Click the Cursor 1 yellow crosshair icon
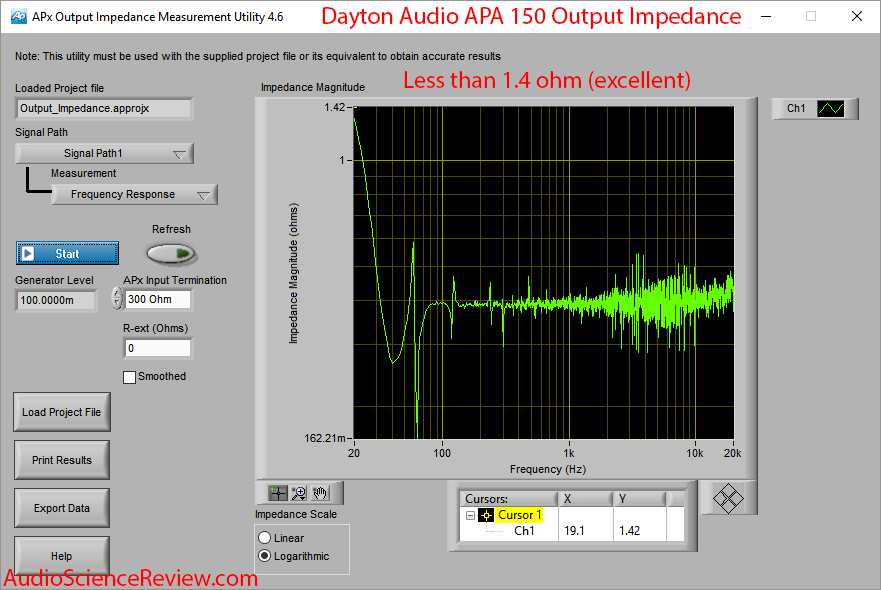The height and width of the screenshot is (590, 881). tap(486, 515)
